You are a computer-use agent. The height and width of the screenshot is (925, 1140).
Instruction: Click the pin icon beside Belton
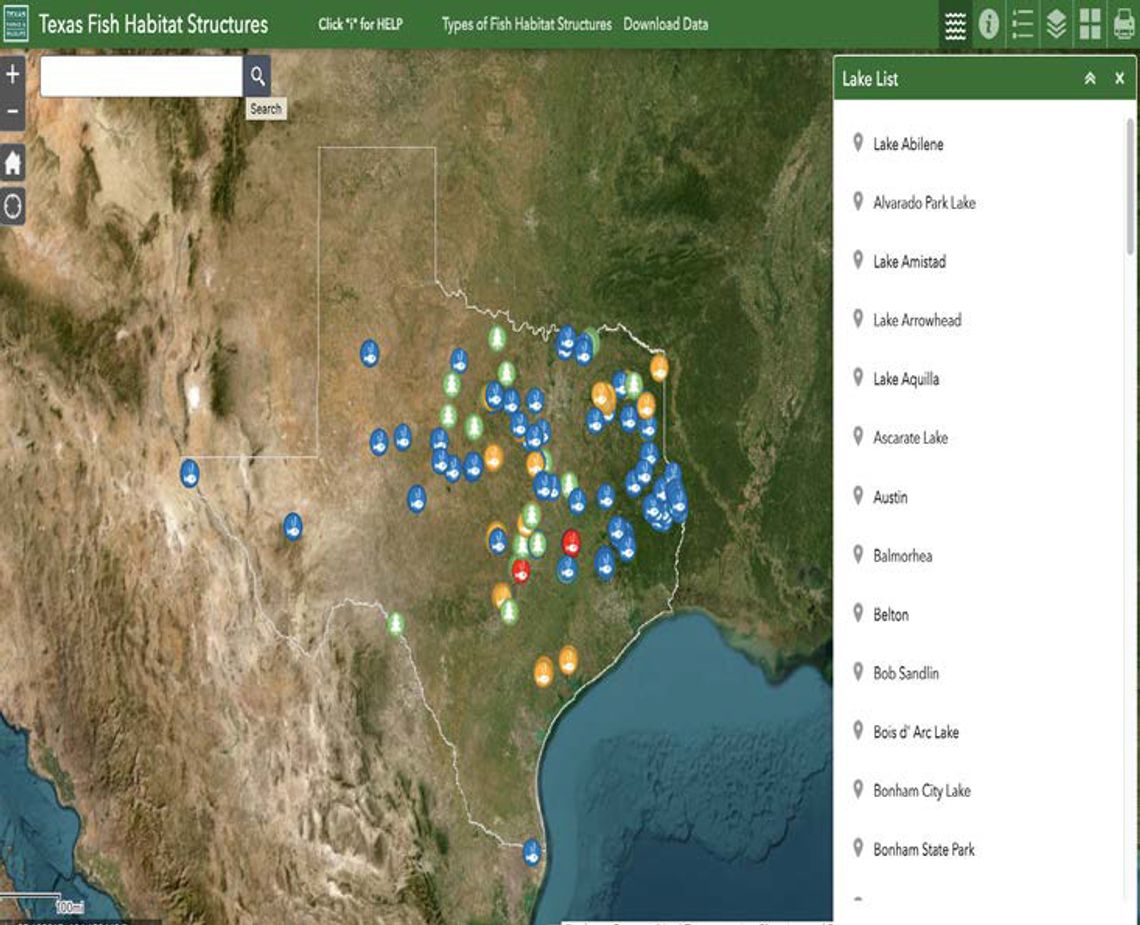point(858,612)
